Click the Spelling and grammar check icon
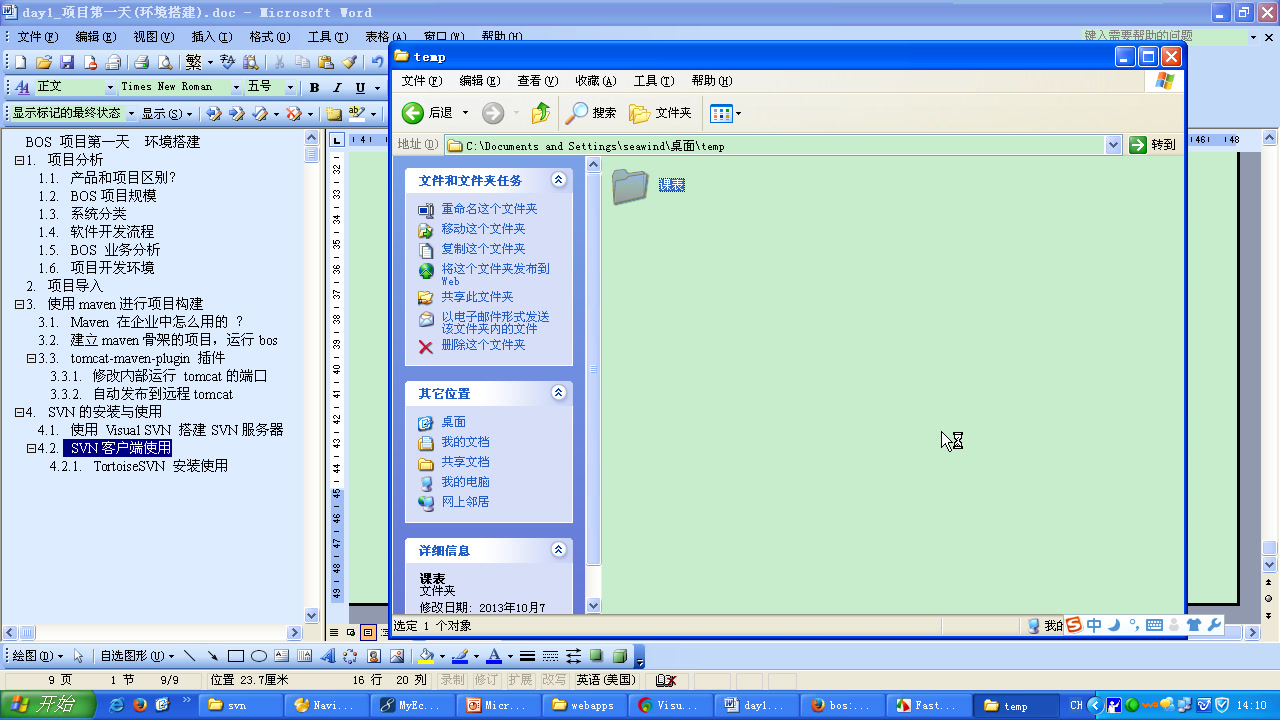Viewport: 1280px width, 720px height. pyautogui.click(x=227, y=62)
